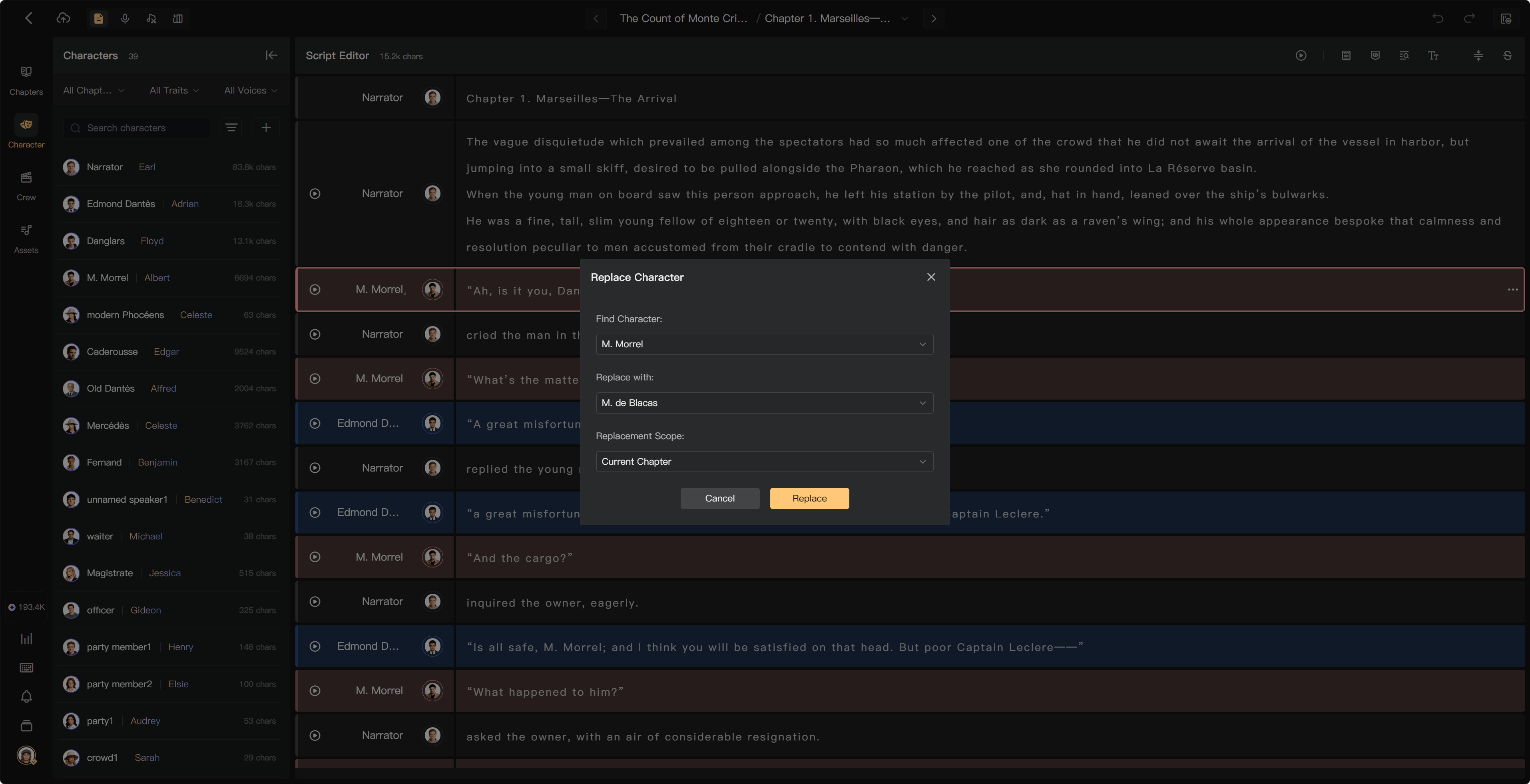Click the strikethrough S icon in editor toolbar
This screenshot has width=1530, height=784.
click(1508, 55)
